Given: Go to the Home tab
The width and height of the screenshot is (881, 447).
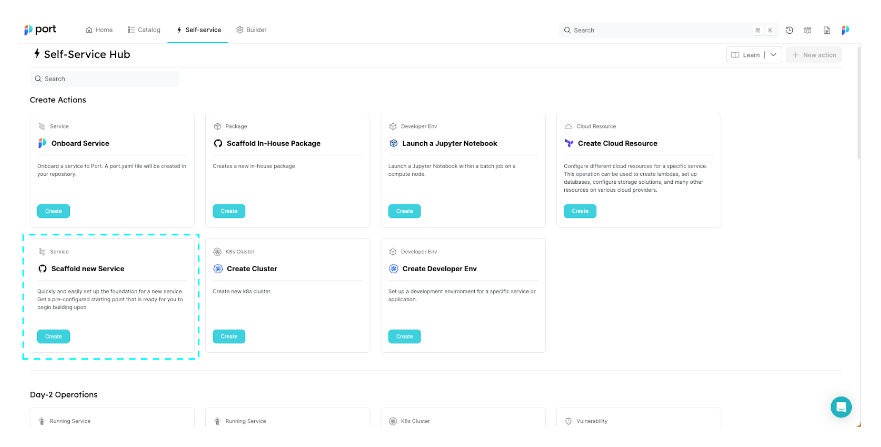Looking at the screenshot, I should (99, 30).
